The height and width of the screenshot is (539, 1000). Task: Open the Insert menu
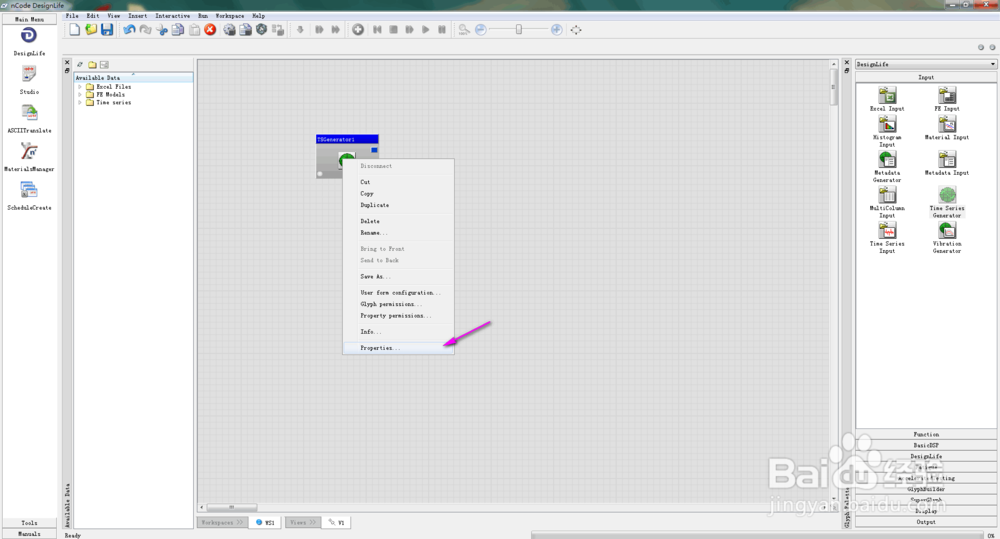(x=137, y=16)
